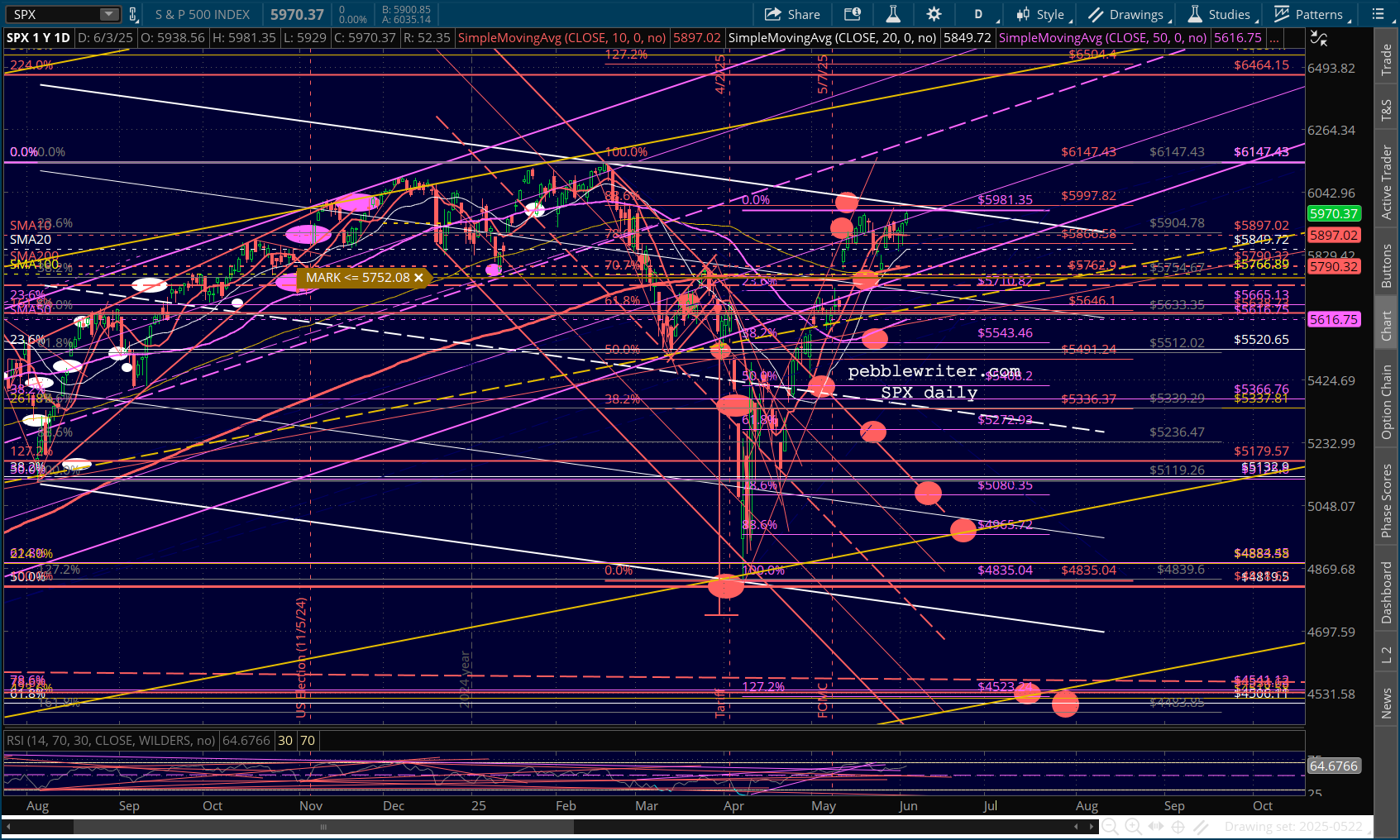
Task: Click the Style menu button
Action: pos(1042,14)
